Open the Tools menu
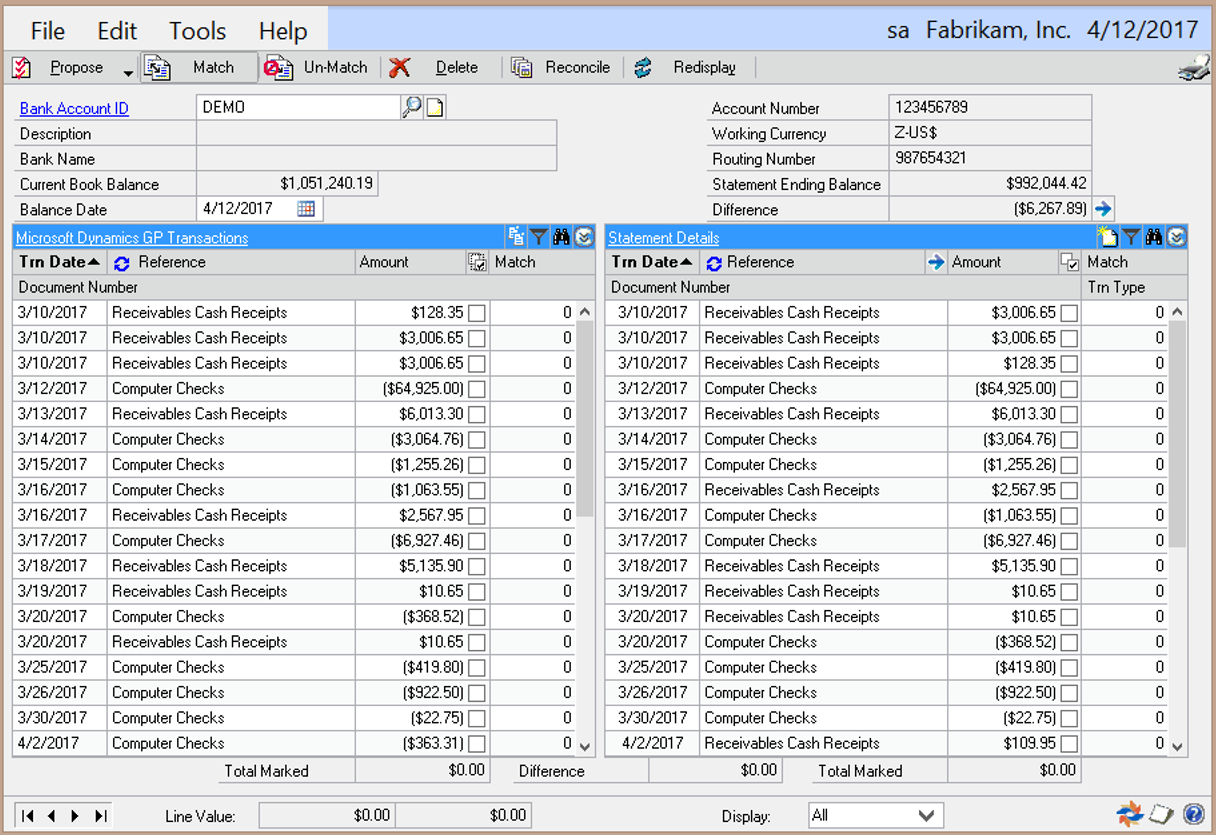This screenshot has height=835, width=1216. pos(197,30)
